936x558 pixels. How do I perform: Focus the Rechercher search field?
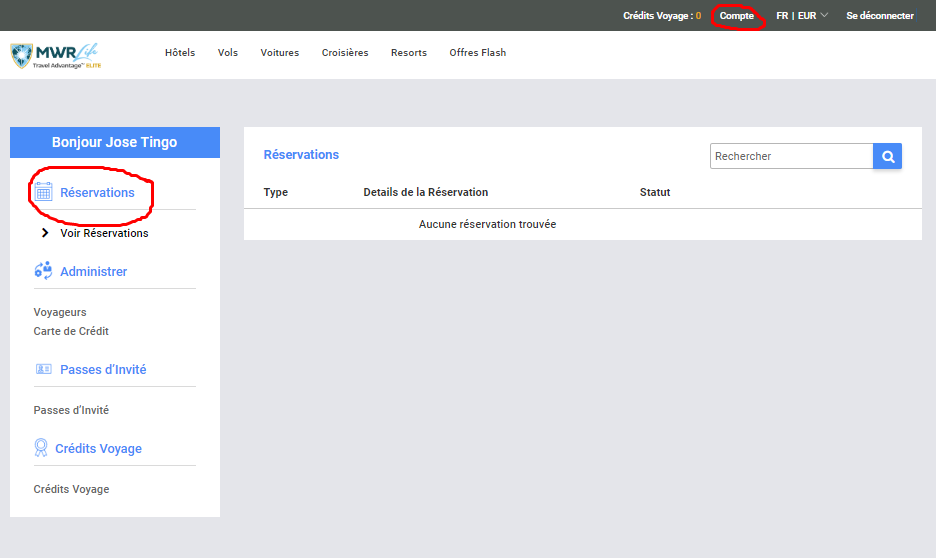tap(792, 156)
